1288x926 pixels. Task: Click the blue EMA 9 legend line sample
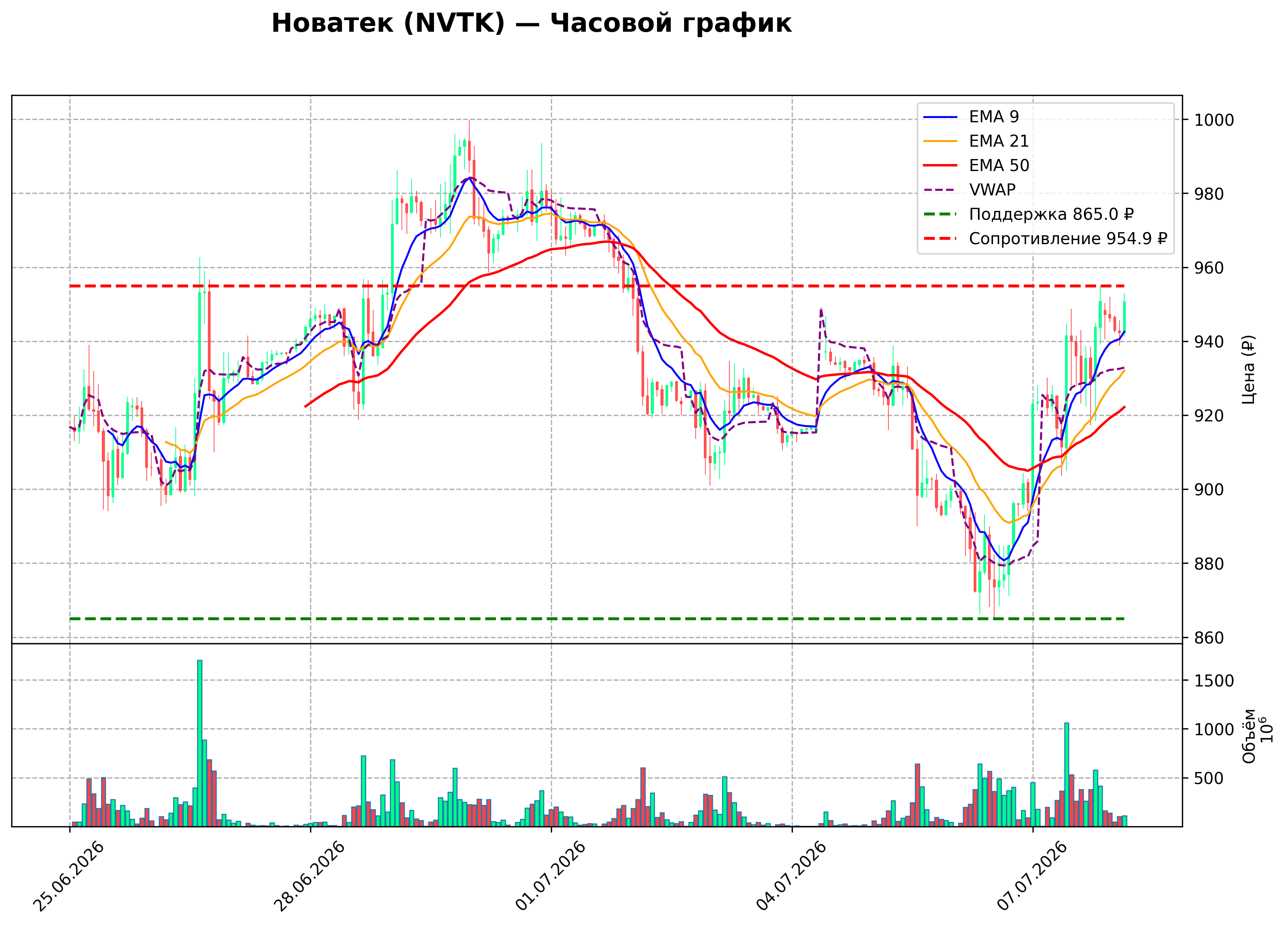coord(940,117)
